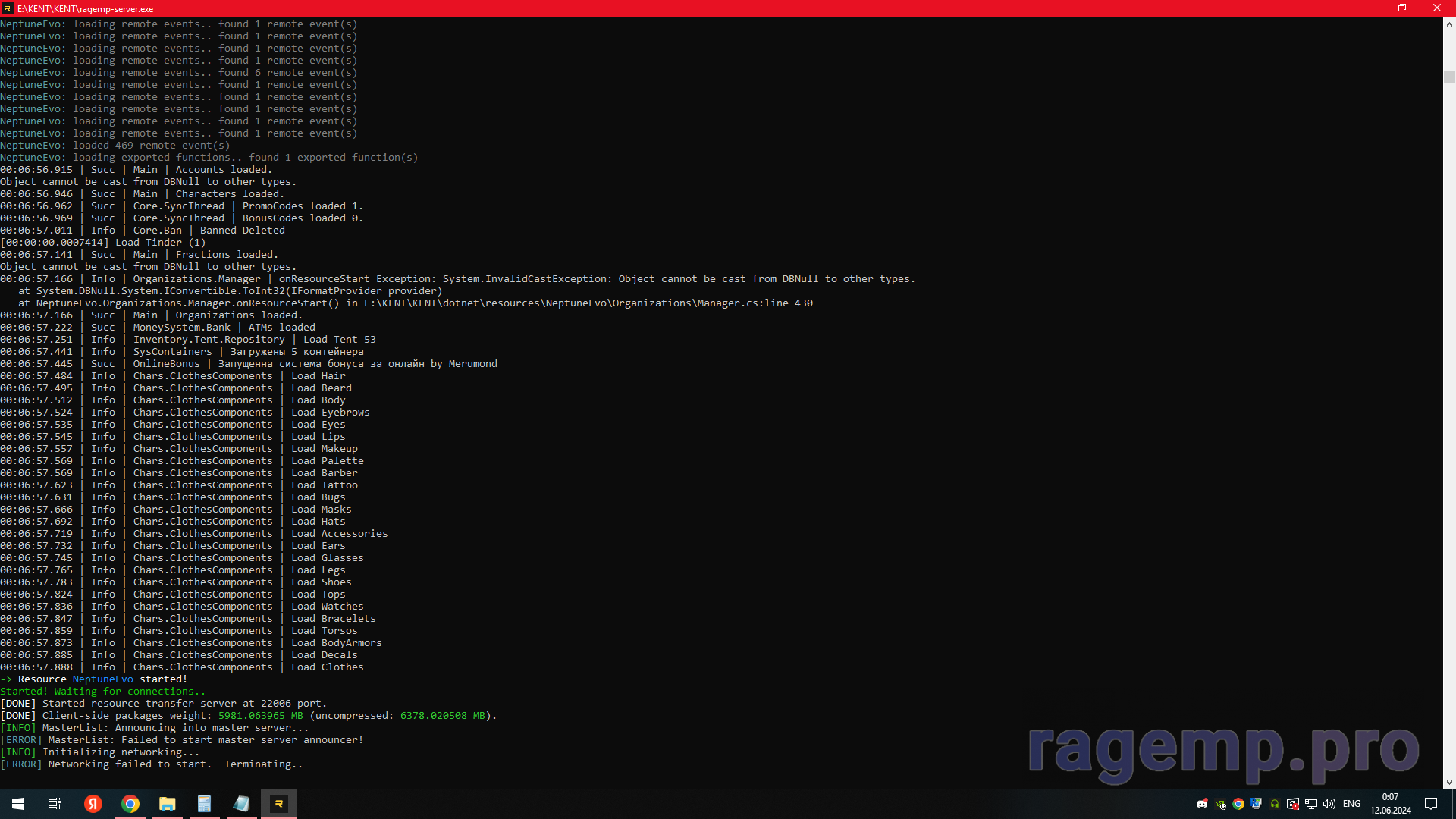This screenshot has width=1456, height=819.
Task: Click the OnlineBonus 'by Merumond' log line
Action: (x=249, y=364)
